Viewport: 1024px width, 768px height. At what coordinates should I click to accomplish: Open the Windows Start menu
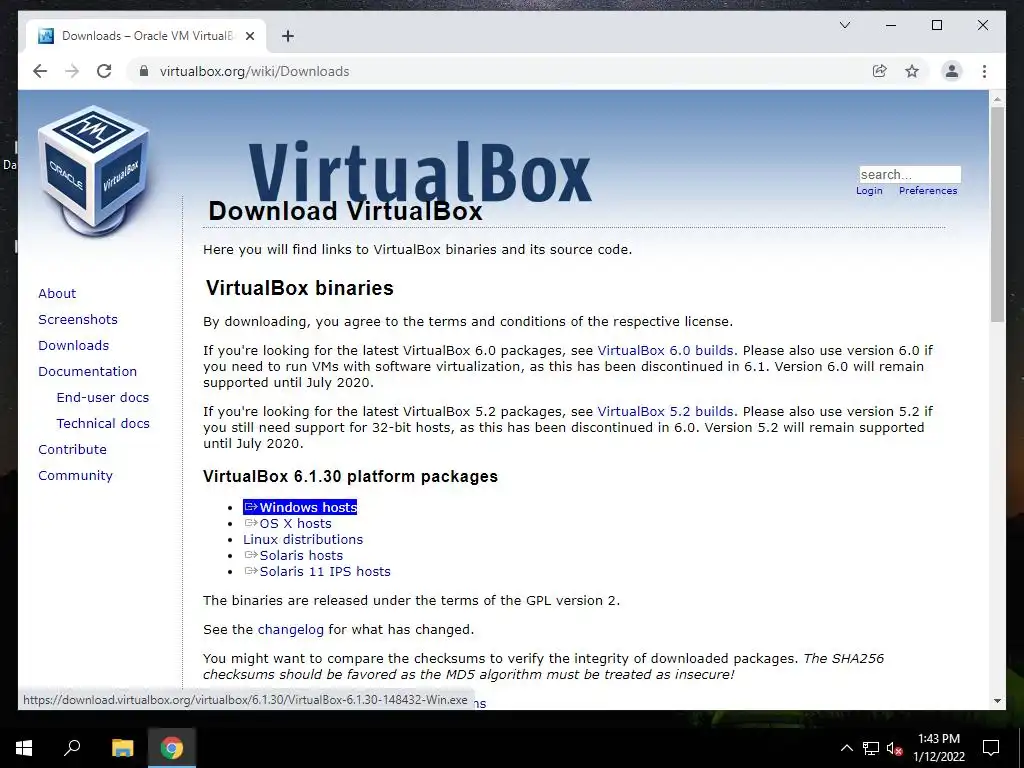[x=24, y=748]
